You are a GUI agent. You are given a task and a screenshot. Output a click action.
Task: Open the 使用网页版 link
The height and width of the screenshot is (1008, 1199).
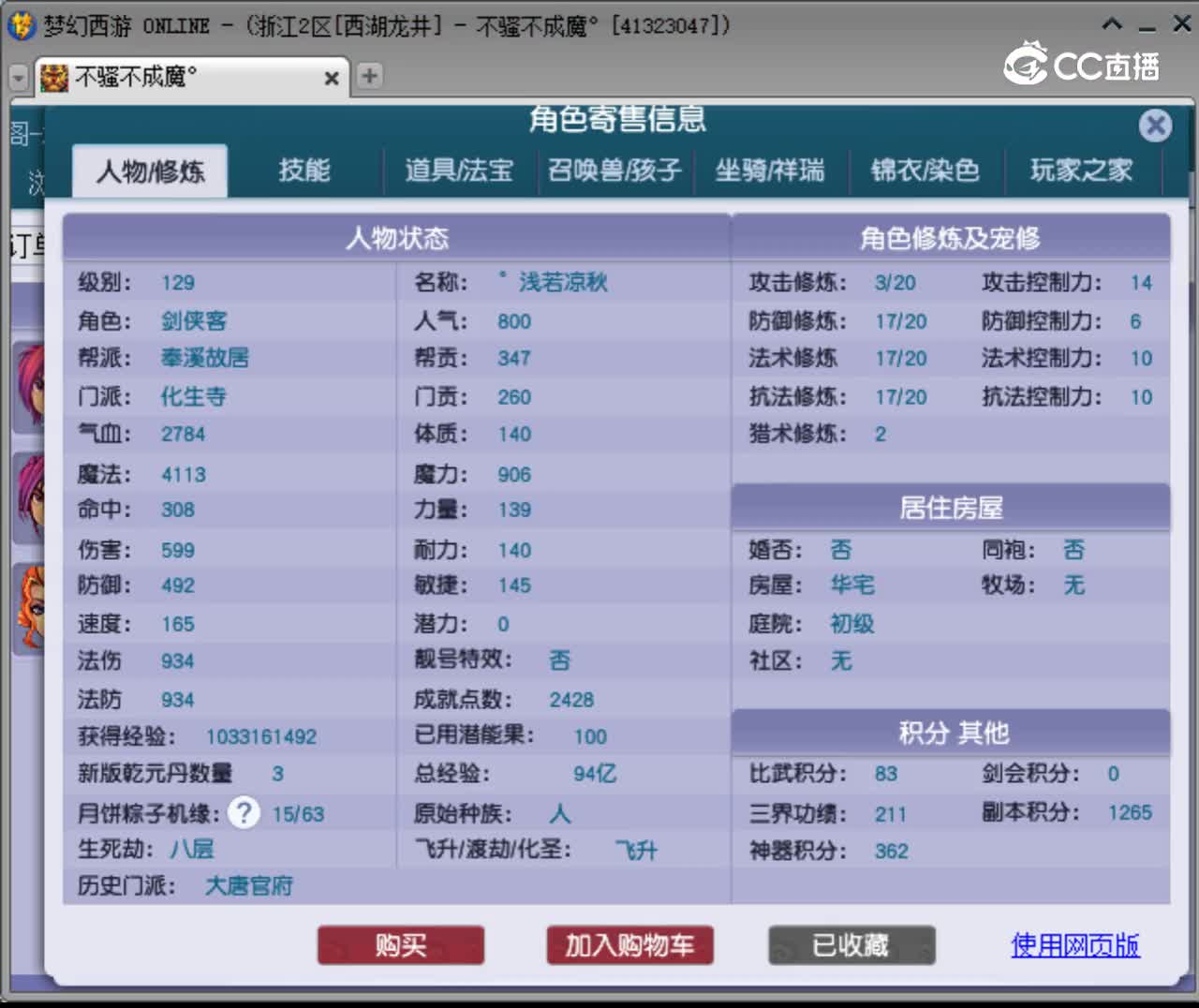(x=1075, y=945)
